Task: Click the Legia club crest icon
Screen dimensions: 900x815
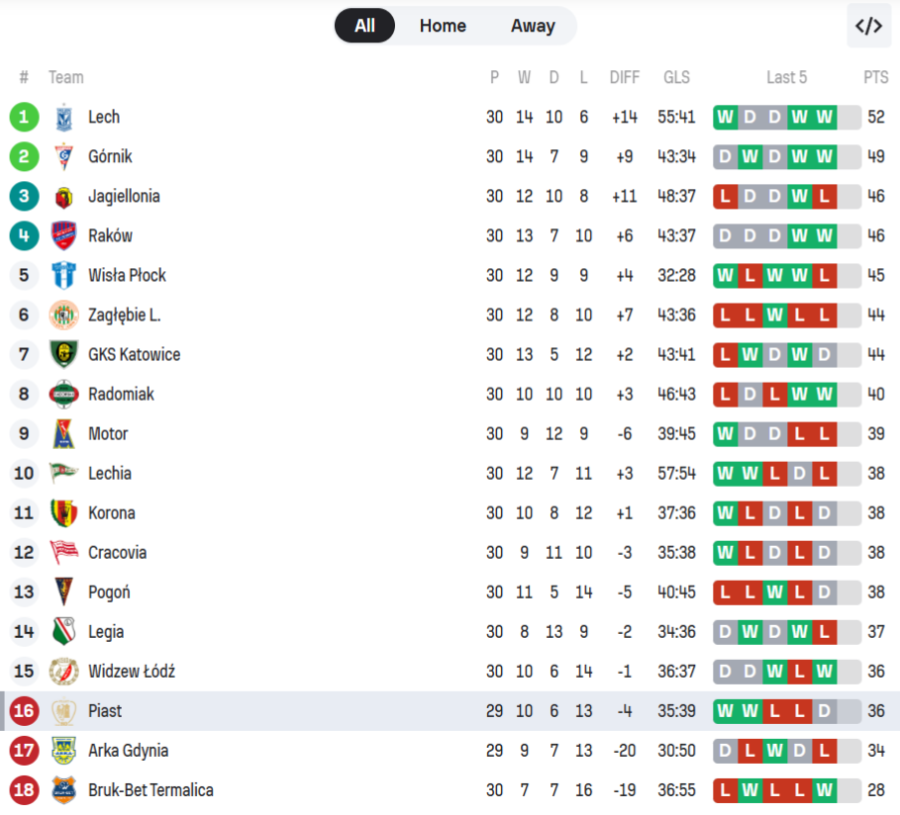Action: click(64, 632)
